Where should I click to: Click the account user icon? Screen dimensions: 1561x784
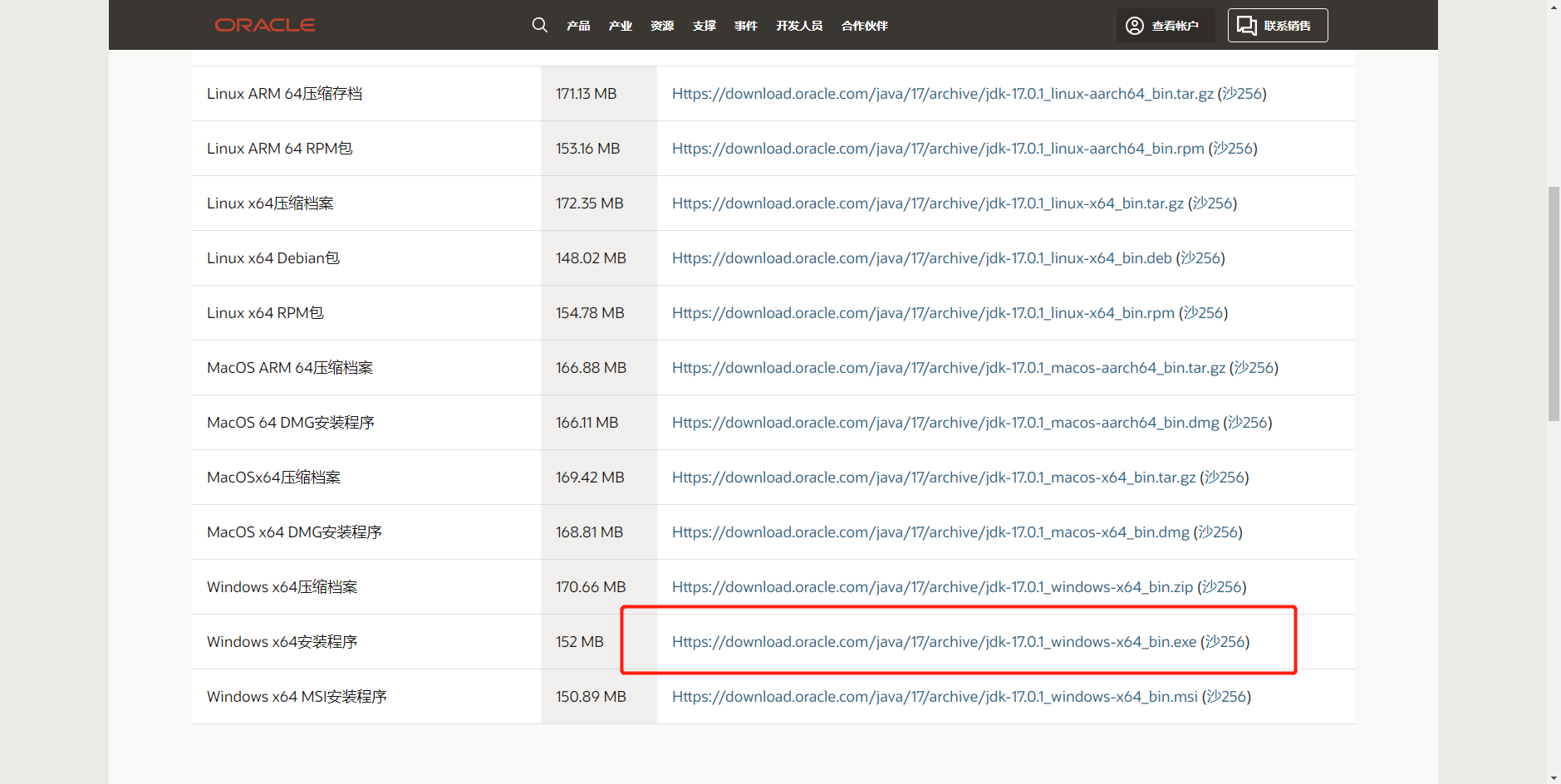(x=1135, y=26)
